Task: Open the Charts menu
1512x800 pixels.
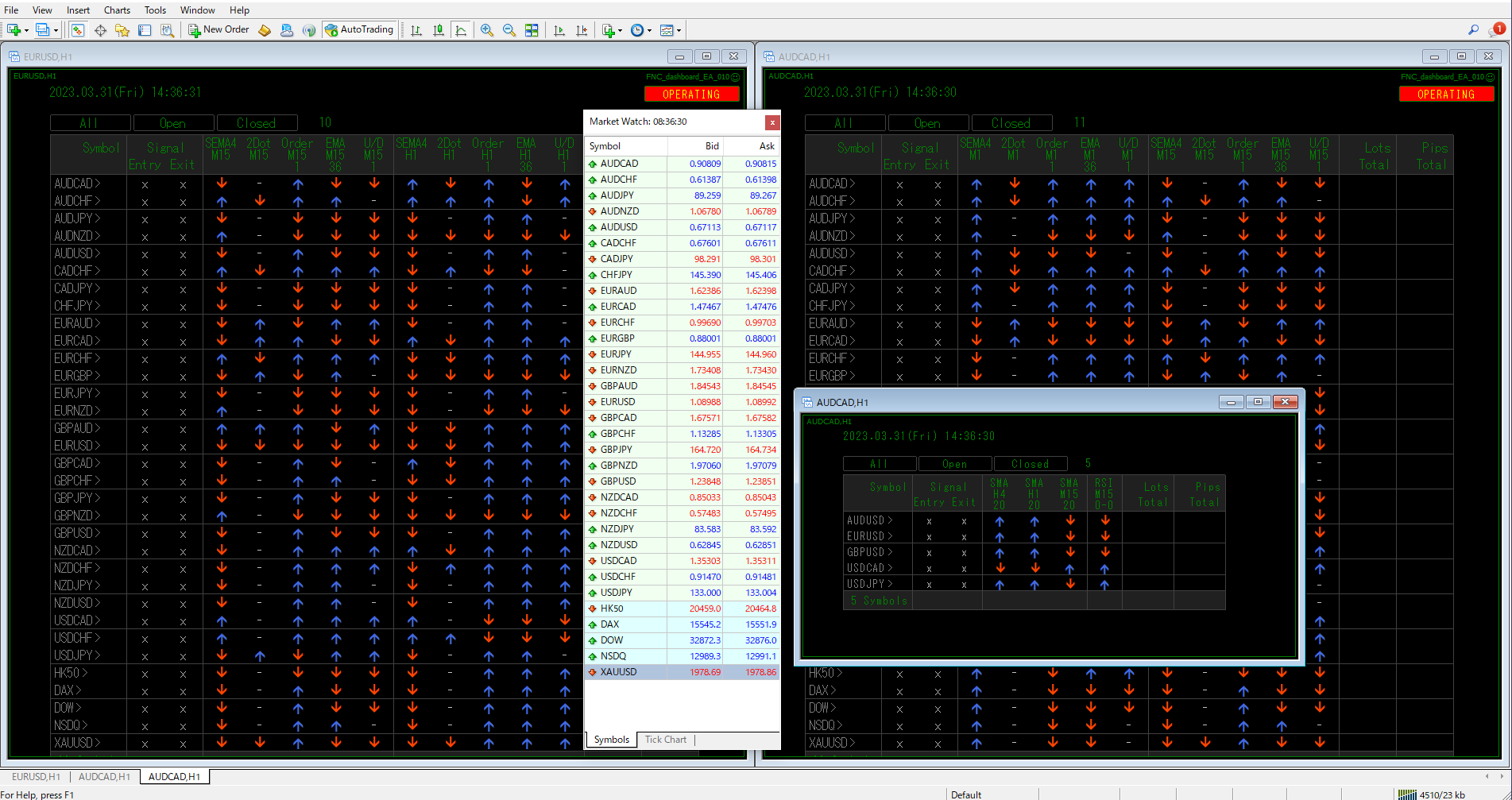Action: point(117,10)
